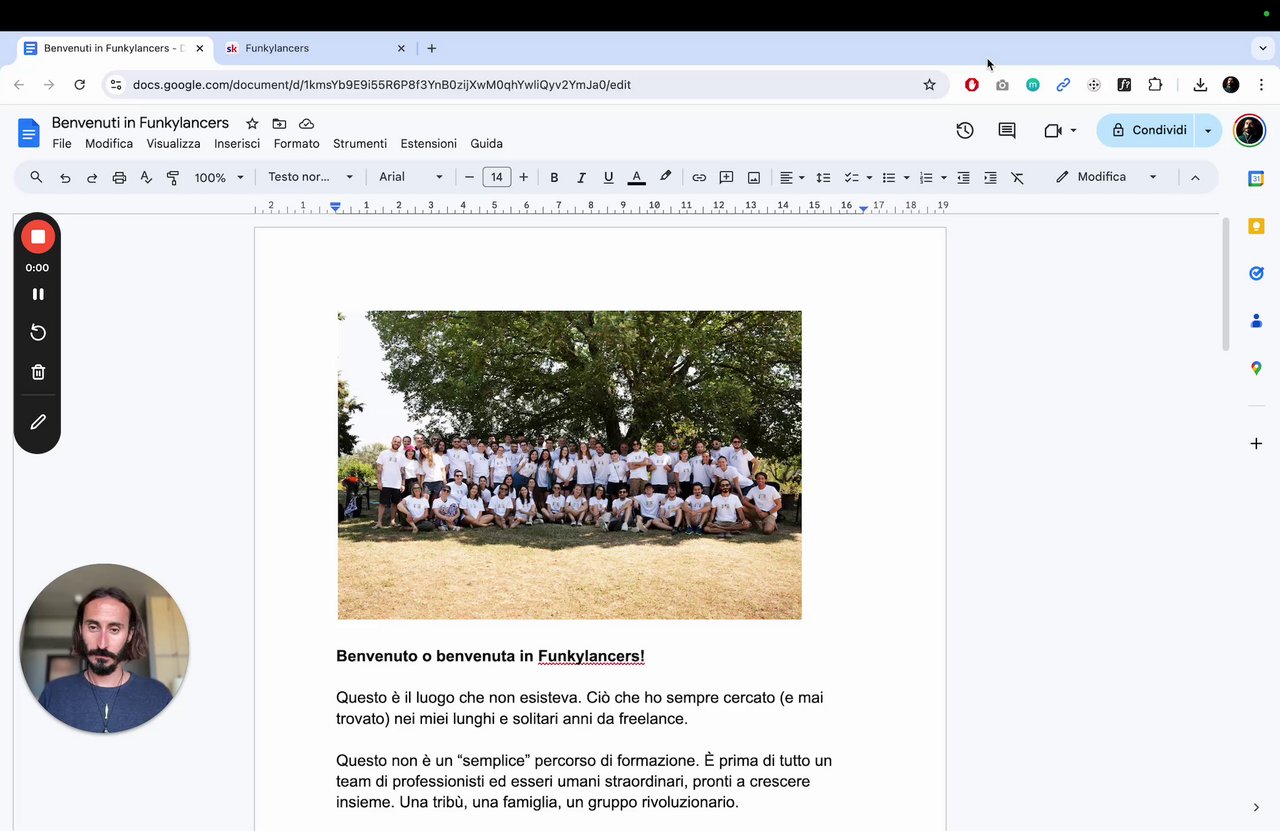This screenshot has width=1280, height=831.
Task: Open Google Tasks in the side panel
Action: click(x=1256, y=273)
